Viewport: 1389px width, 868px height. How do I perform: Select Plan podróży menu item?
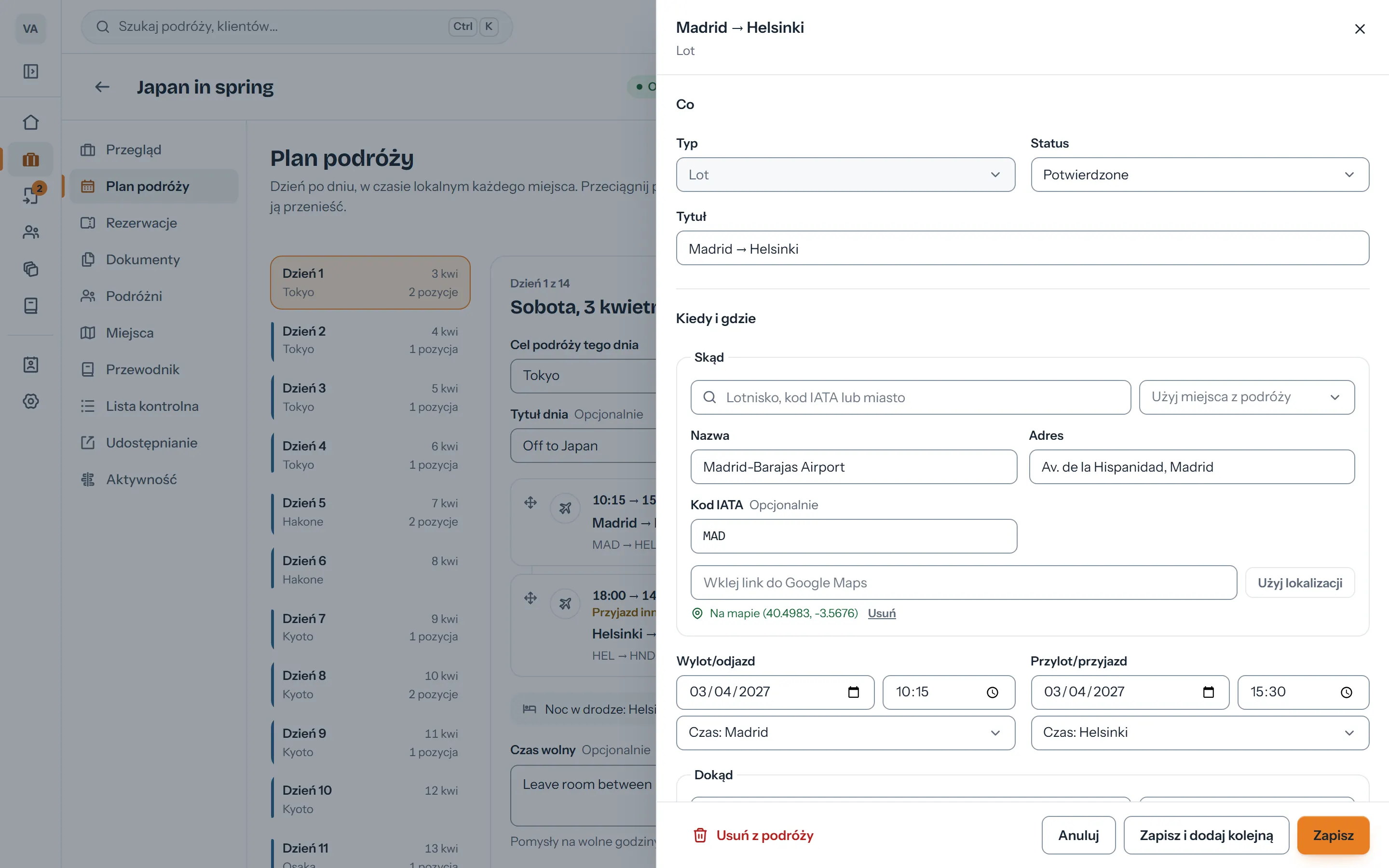click(x=154, y=186)
